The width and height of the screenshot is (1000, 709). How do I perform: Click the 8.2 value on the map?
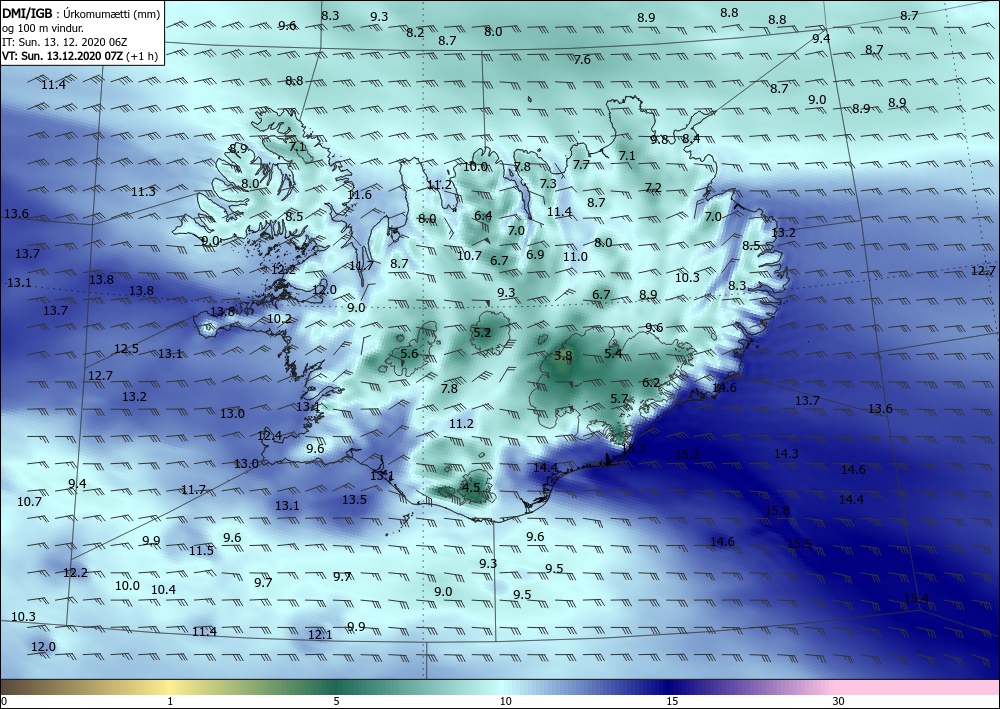pyautogui.click(x=415, y=33)
